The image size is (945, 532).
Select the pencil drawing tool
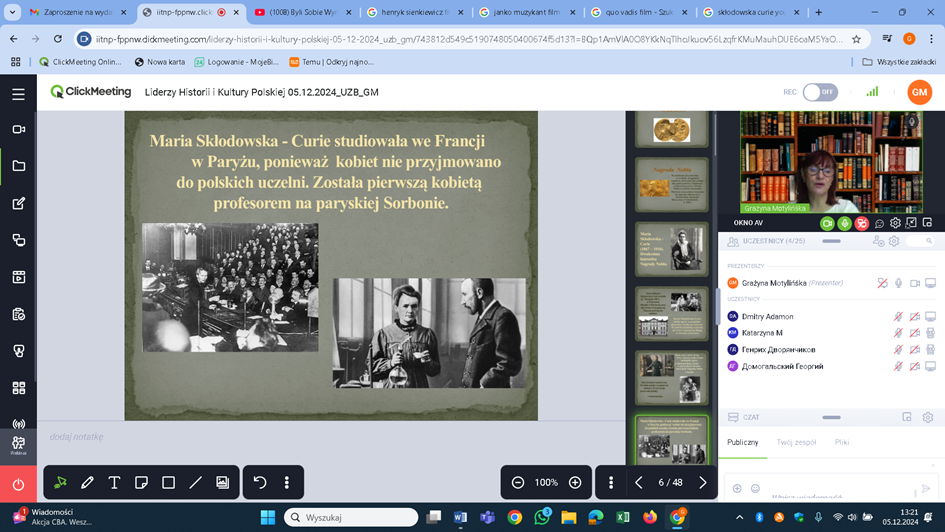click(x=87, y=483)
